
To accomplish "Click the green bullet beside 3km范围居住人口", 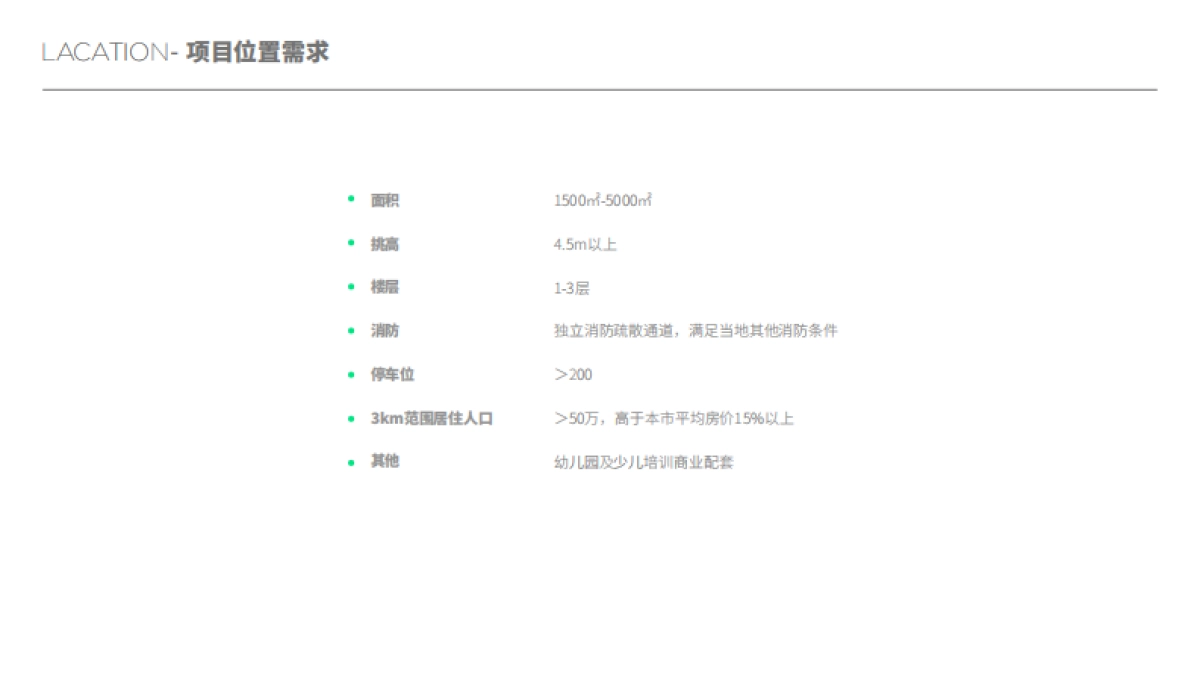I will point(350,417).
